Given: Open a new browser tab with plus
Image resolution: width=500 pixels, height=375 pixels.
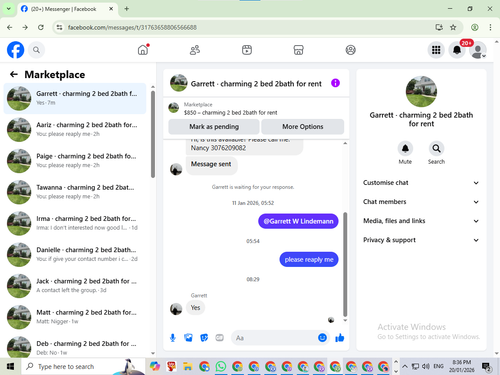Looking at the screenshot, I should pyautogui.click(x=126, y=9).
